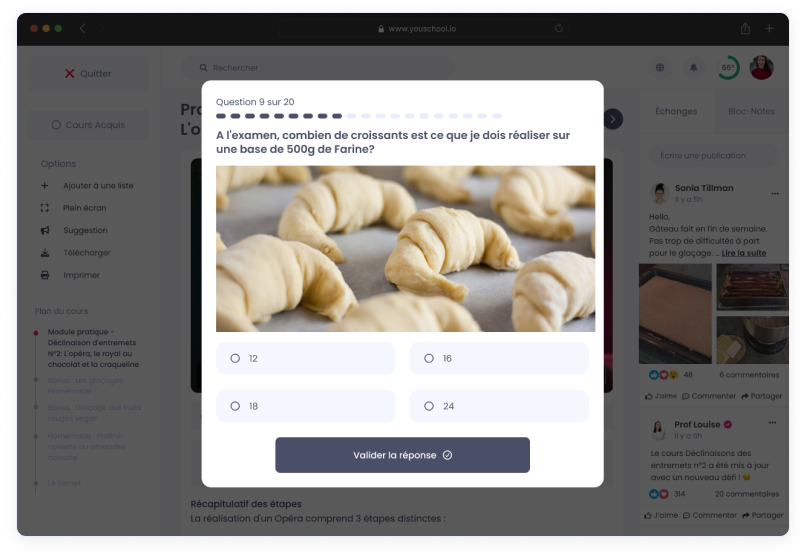Open 6 commentaires link
806x557 pixels.
coord(749,375)
